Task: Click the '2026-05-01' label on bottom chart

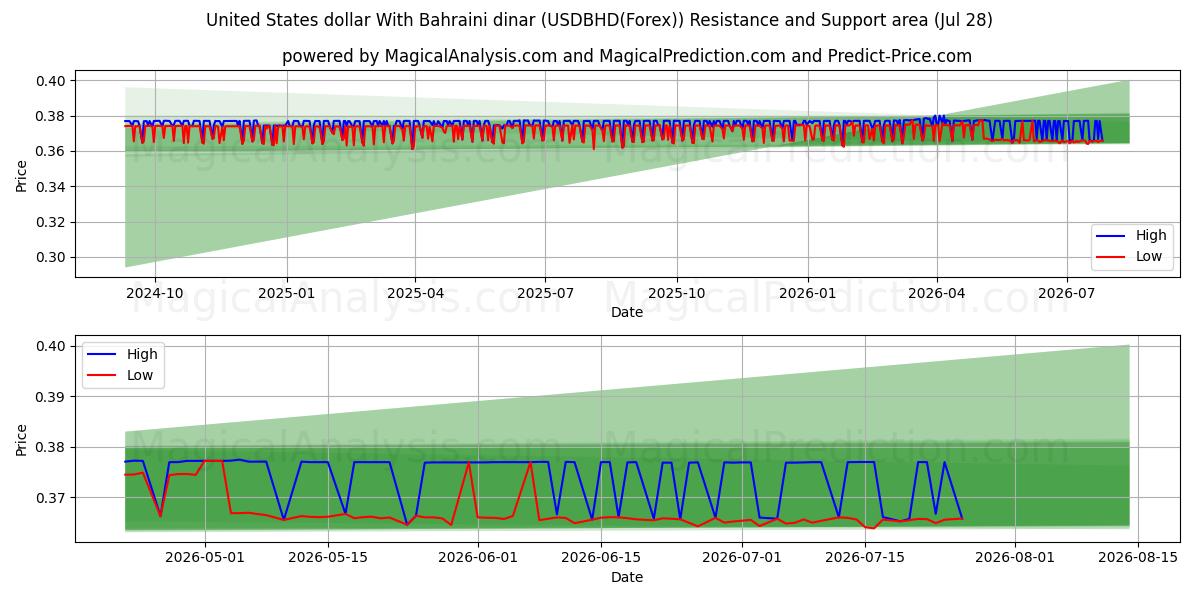Action: 205,559
